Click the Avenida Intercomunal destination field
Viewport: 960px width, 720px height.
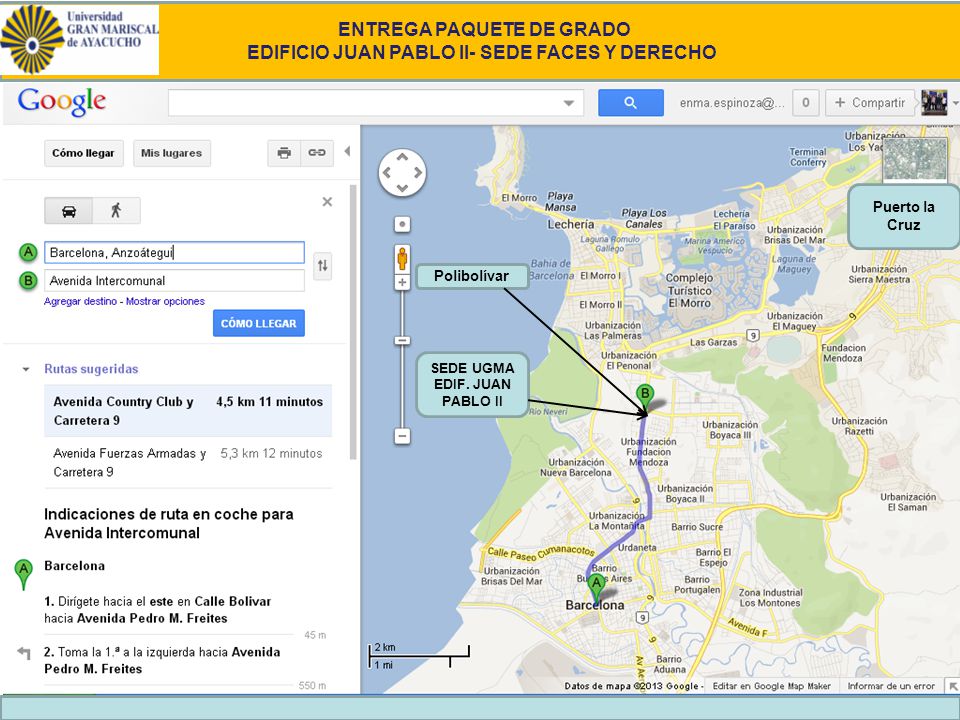[x=174, y=281]
